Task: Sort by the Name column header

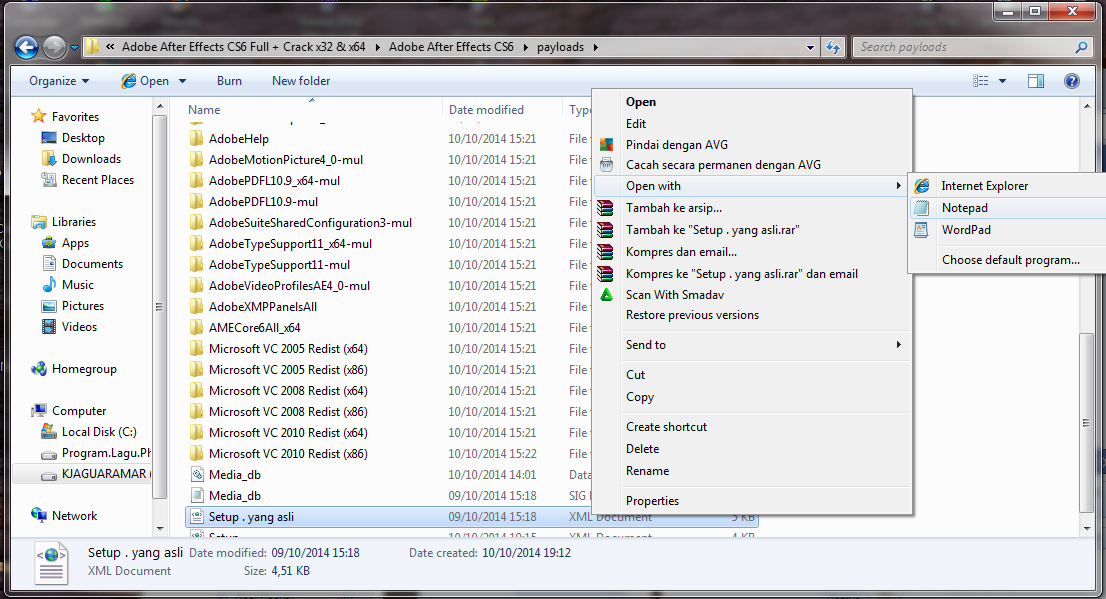Action: (x=204, y=110)
